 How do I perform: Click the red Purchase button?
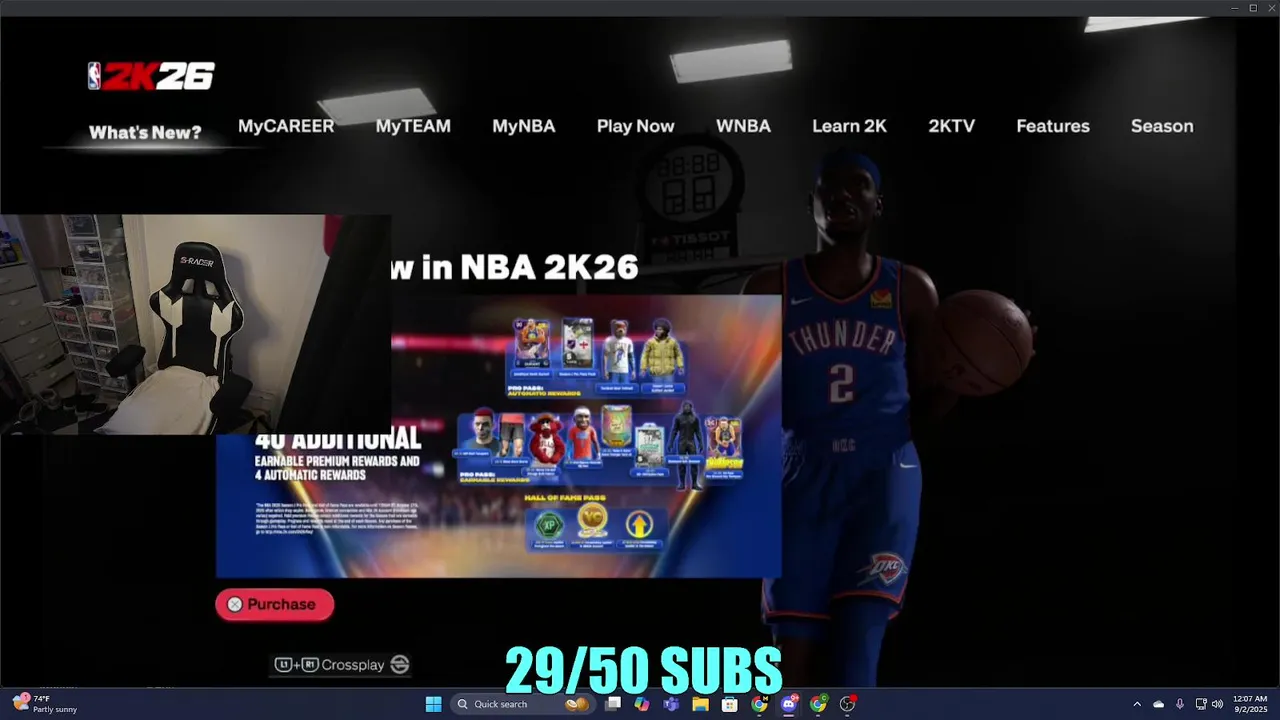[274, 604]
